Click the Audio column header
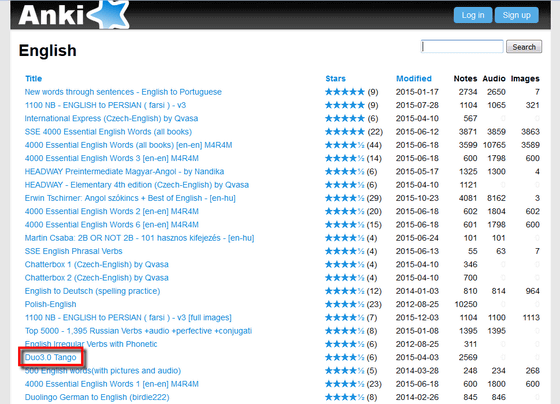The image size is (560, 404). pyautogui.click(x=494, y=79)
